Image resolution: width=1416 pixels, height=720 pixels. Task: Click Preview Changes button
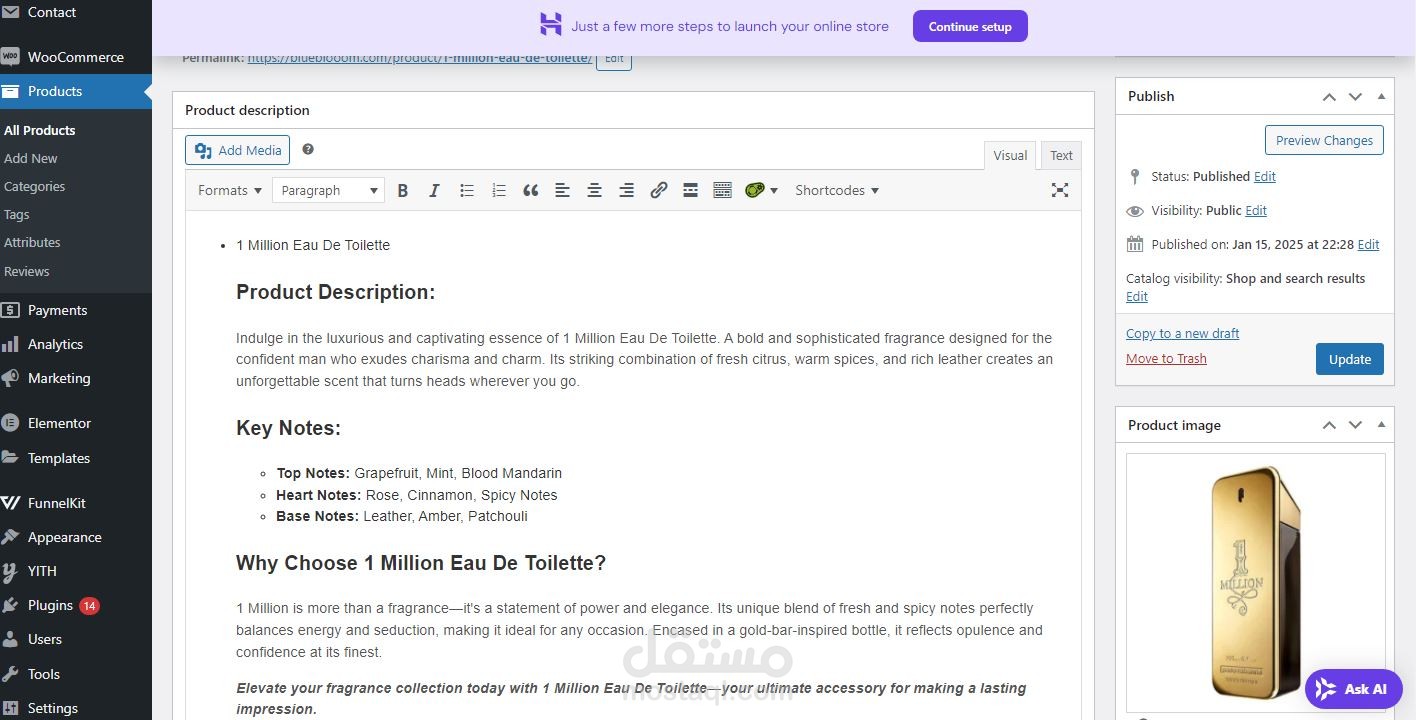tap(1324, 140)
